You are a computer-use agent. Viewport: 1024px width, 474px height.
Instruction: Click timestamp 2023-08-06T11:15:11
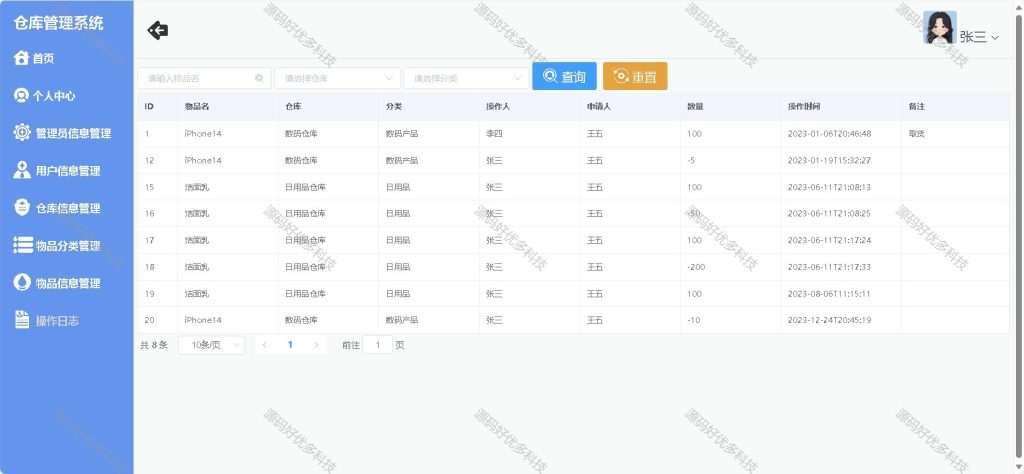coord(829,294)
